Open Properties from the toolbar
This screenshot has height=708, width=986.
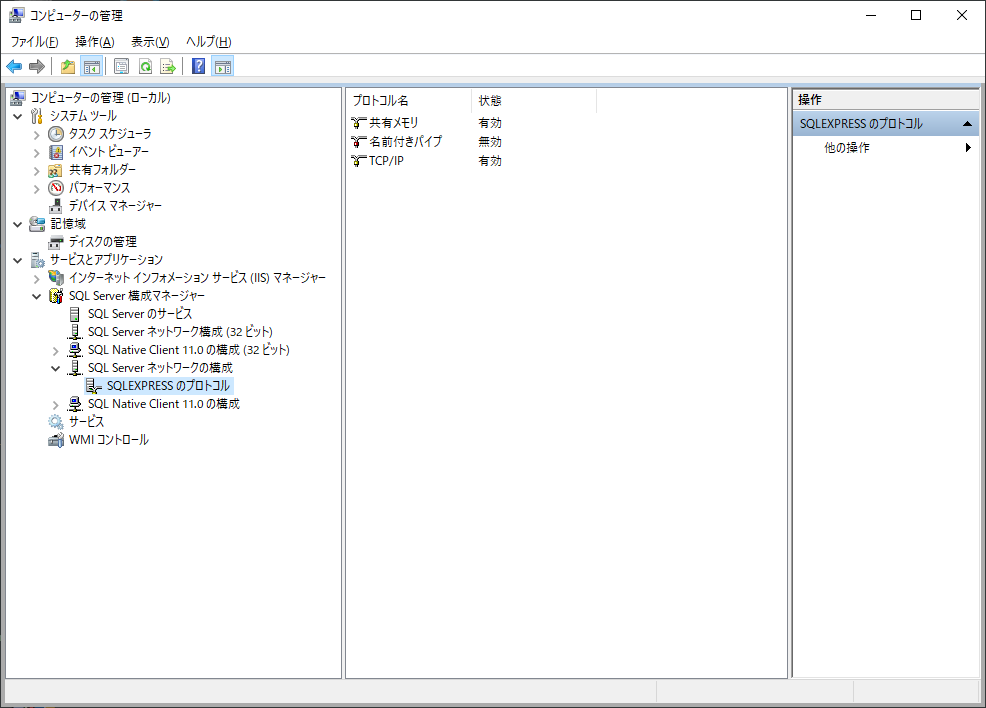[121, 66]
